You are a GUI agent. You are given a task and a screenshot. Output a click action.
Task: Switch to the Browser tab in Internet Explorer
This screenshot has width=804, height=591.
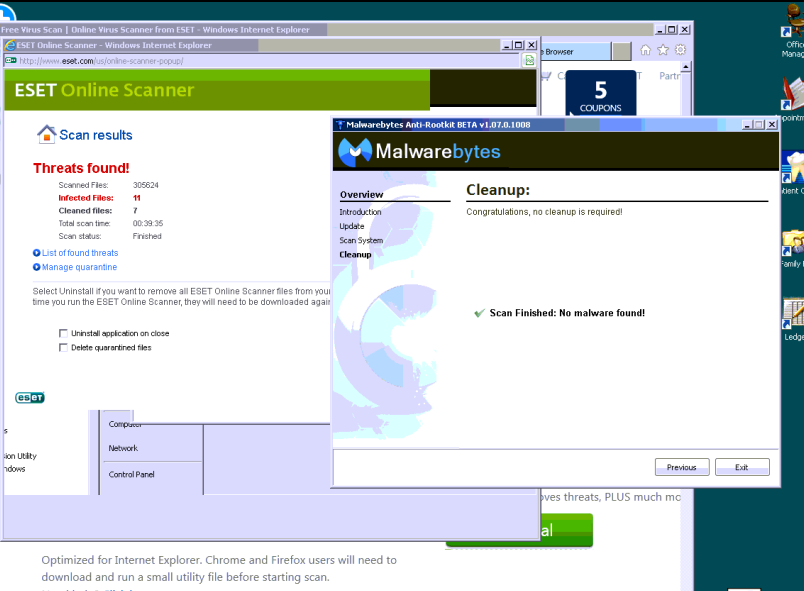(x=576, y=52)
